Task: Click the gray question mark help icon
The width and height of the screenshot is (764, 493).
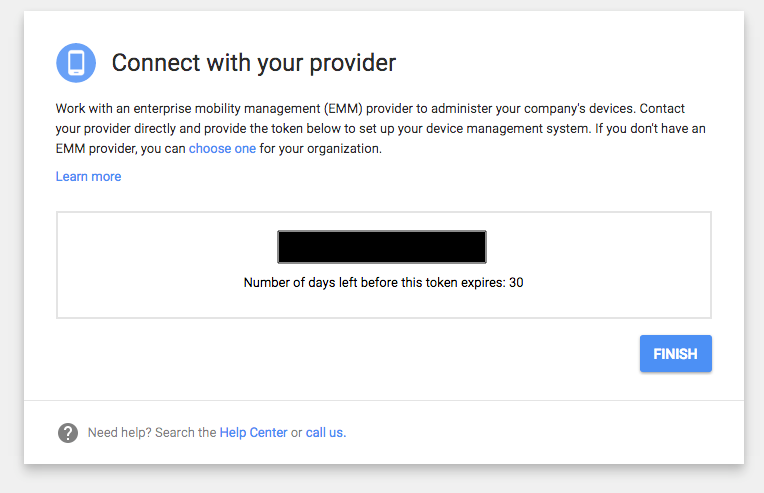Action: [68, 433]
